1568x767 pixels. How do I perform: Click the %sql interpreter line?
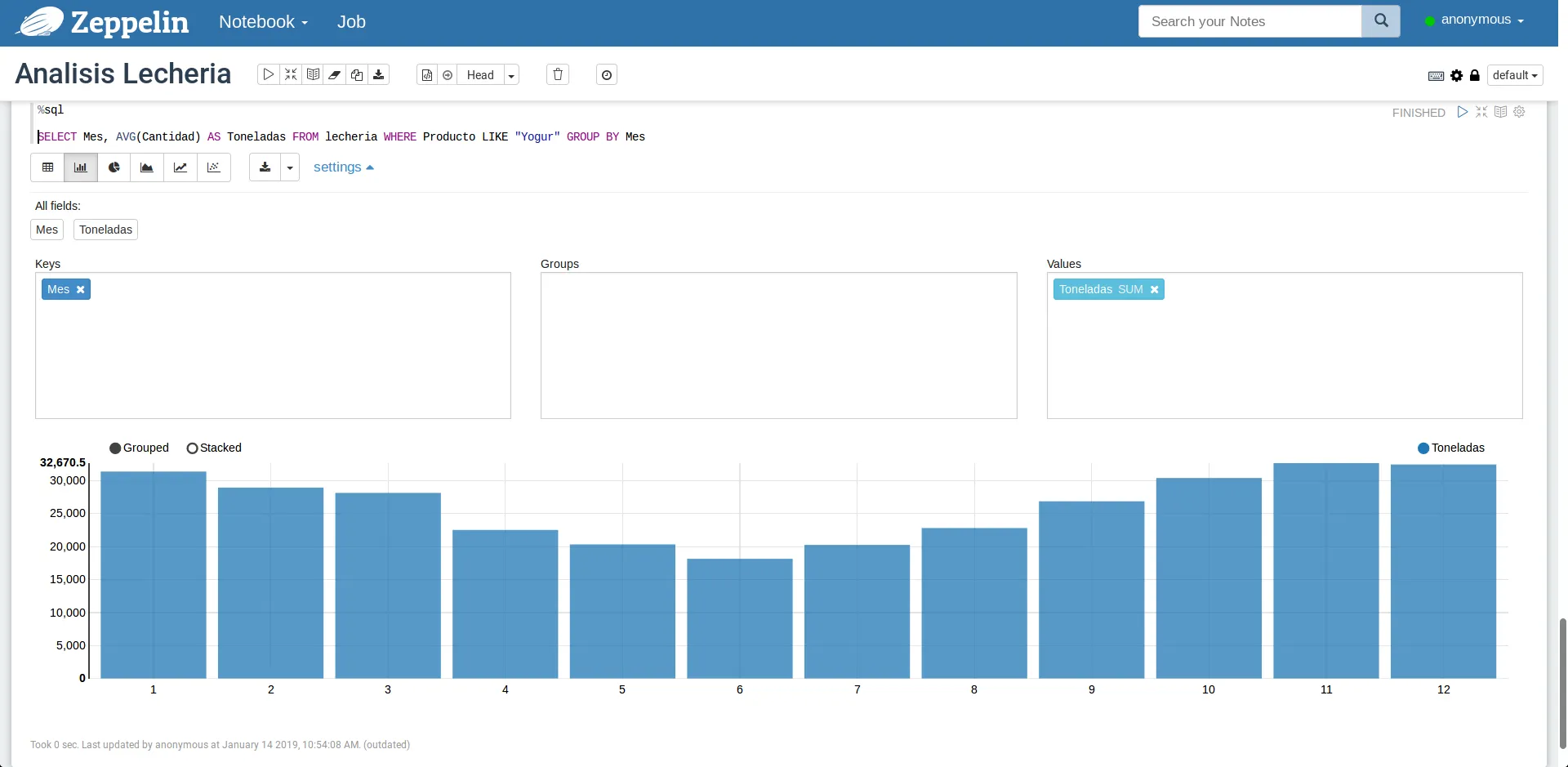[x=51, y=109]
